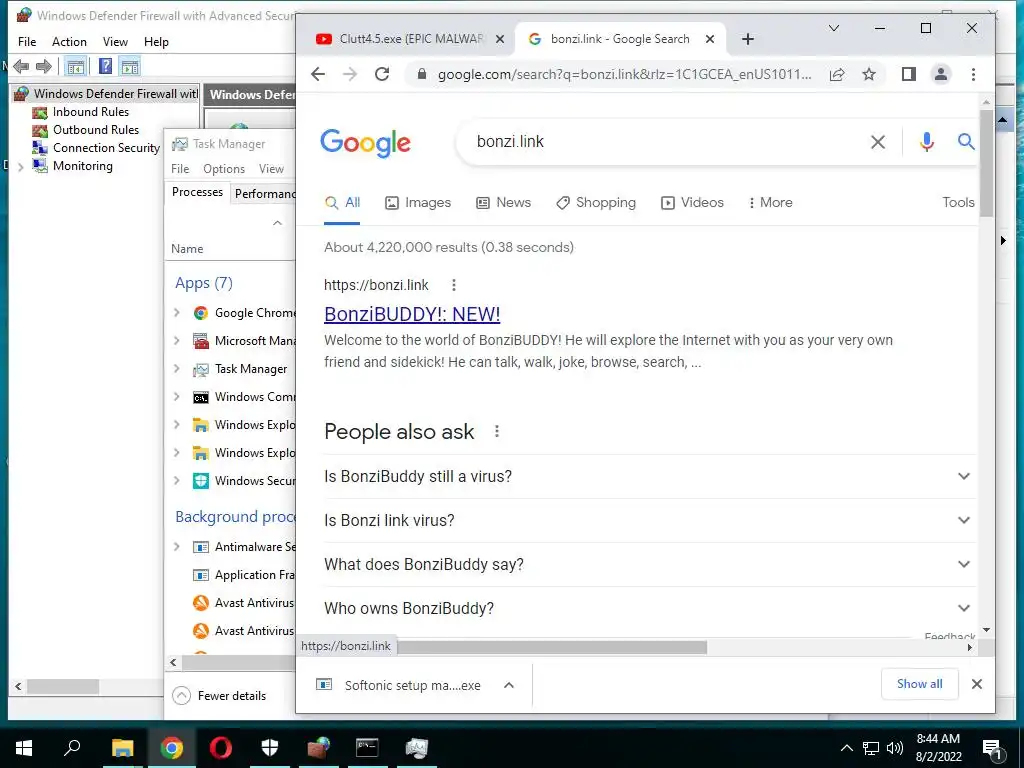Close the downloads bar with X
Viewport: 1024px width, 768px height.
pos(977,684)
